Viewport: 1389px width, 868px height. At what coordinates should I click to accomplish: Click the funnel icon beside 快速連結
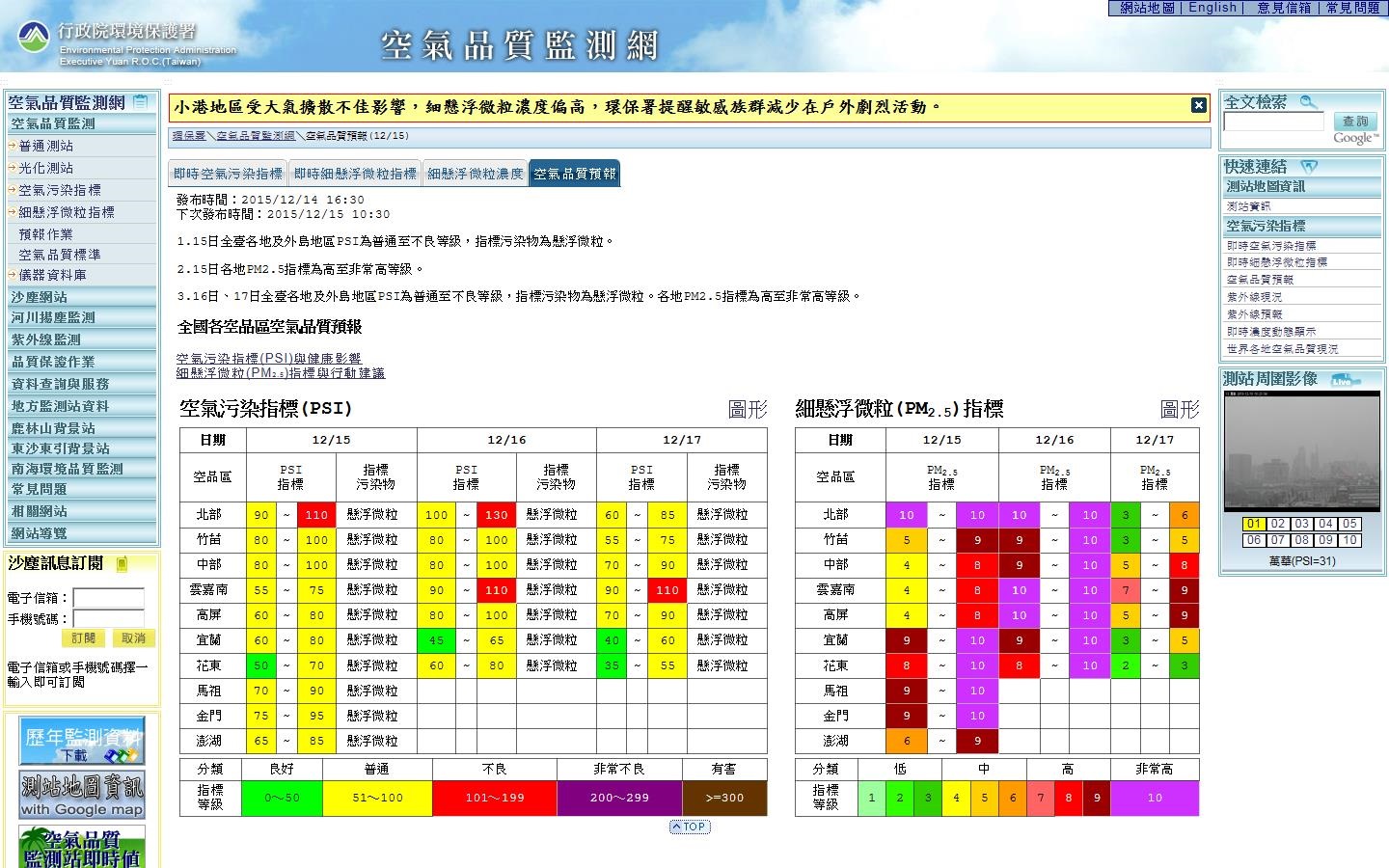1308,167
